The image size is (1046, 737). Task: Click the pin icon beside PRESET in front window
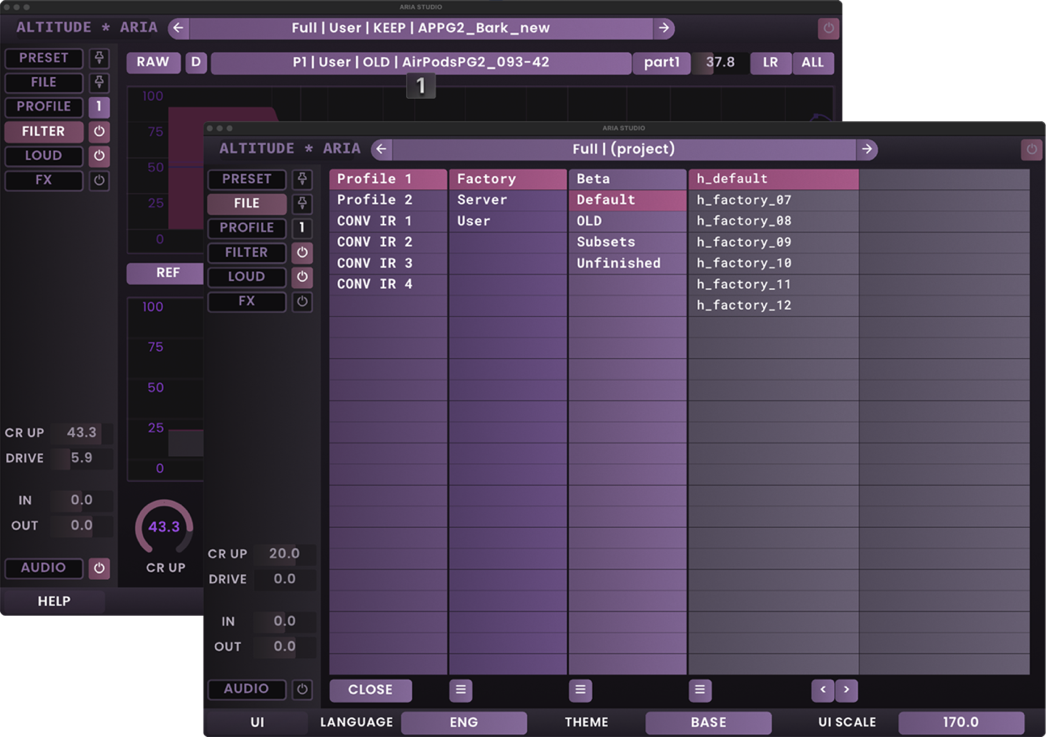[301, 179]
